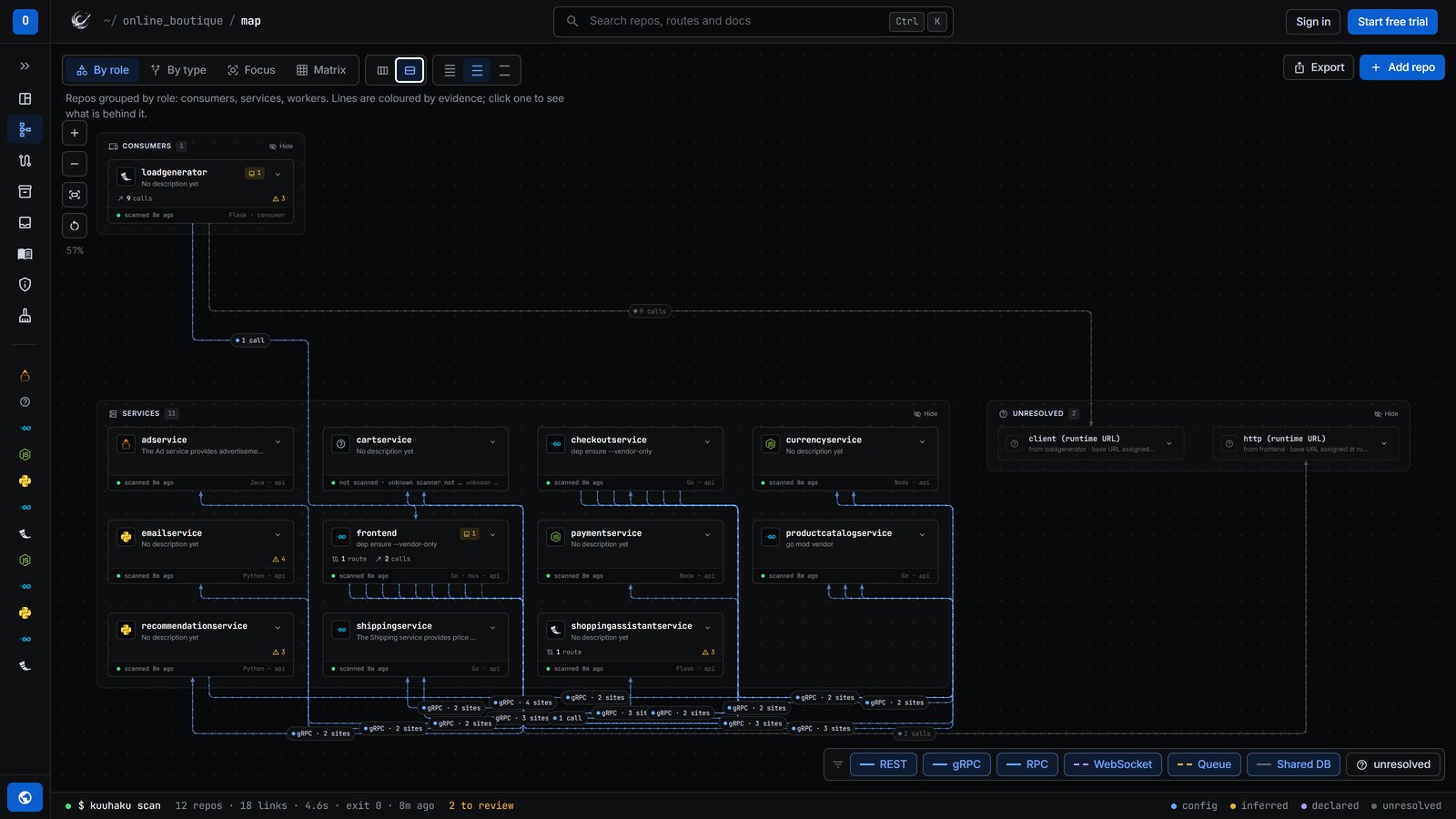The width and height of the screenshot is (1456, 819).
Task: Toggle the REST link filter
Action: [x=884, y=764]
